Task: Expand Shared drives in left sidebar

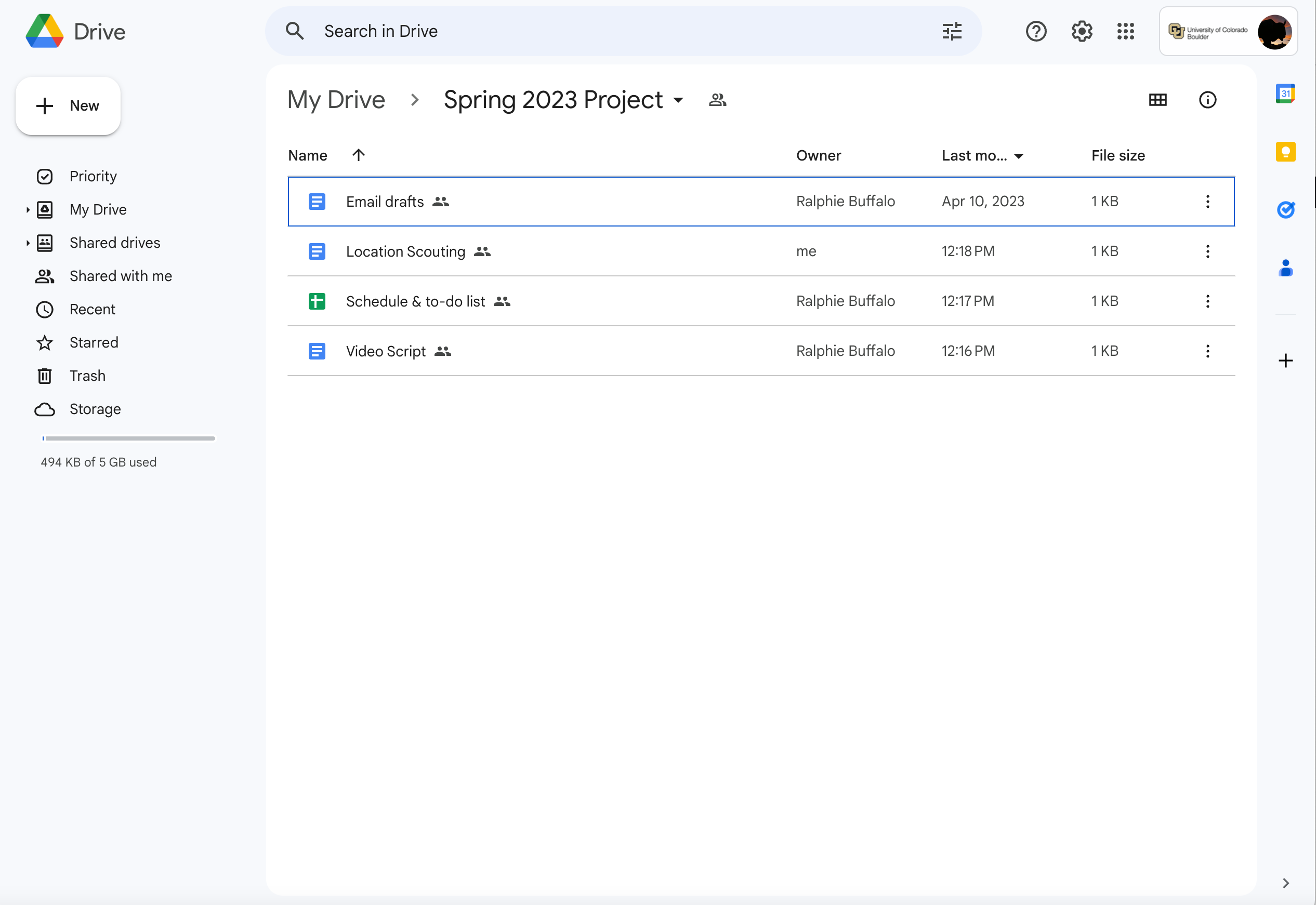Action: coord(28,242)
